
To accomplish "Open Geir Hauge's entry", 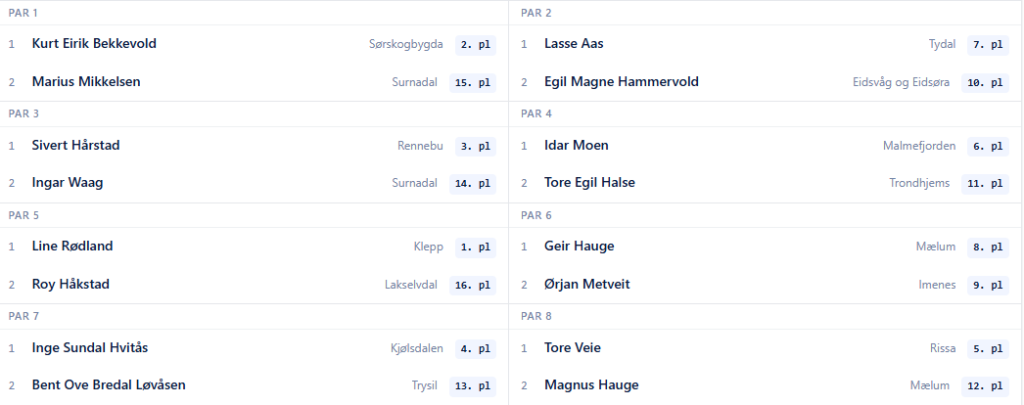I will (579, 246).
